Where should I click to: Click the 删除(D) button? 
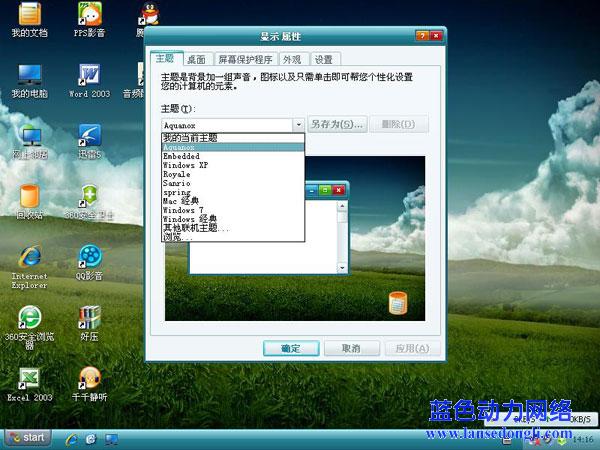399,124
